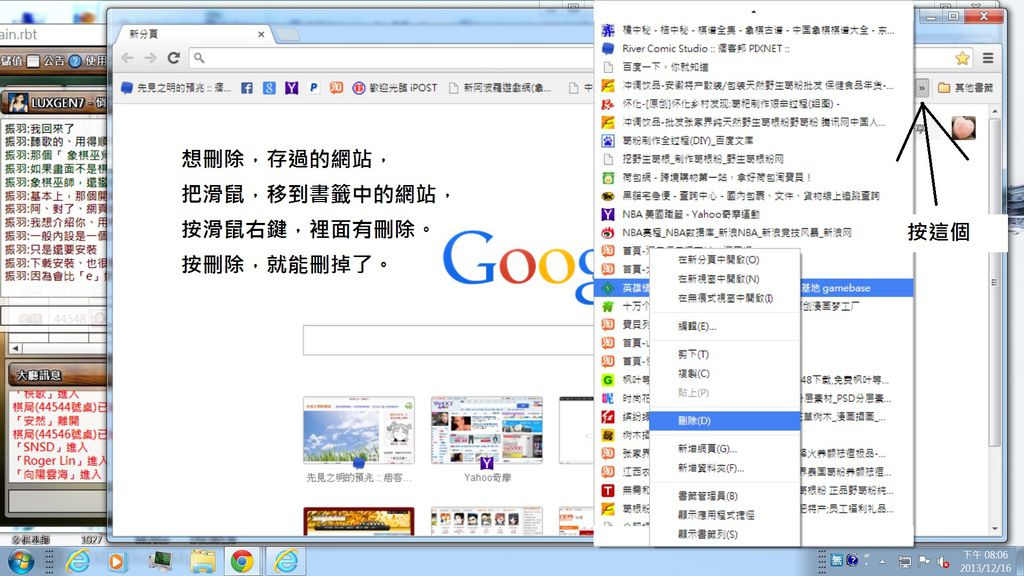This screenshot has width=1024, height=576.
Task: Click the Windows Start orb
Action: pos(20,562)
